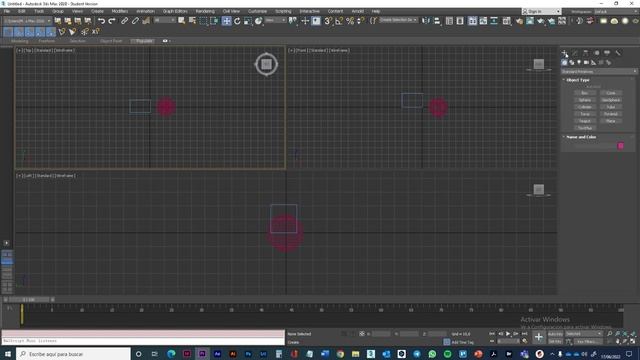Toggle the Angle Snap icon
The height and width of the screenshot is (360, 640).
339,21
